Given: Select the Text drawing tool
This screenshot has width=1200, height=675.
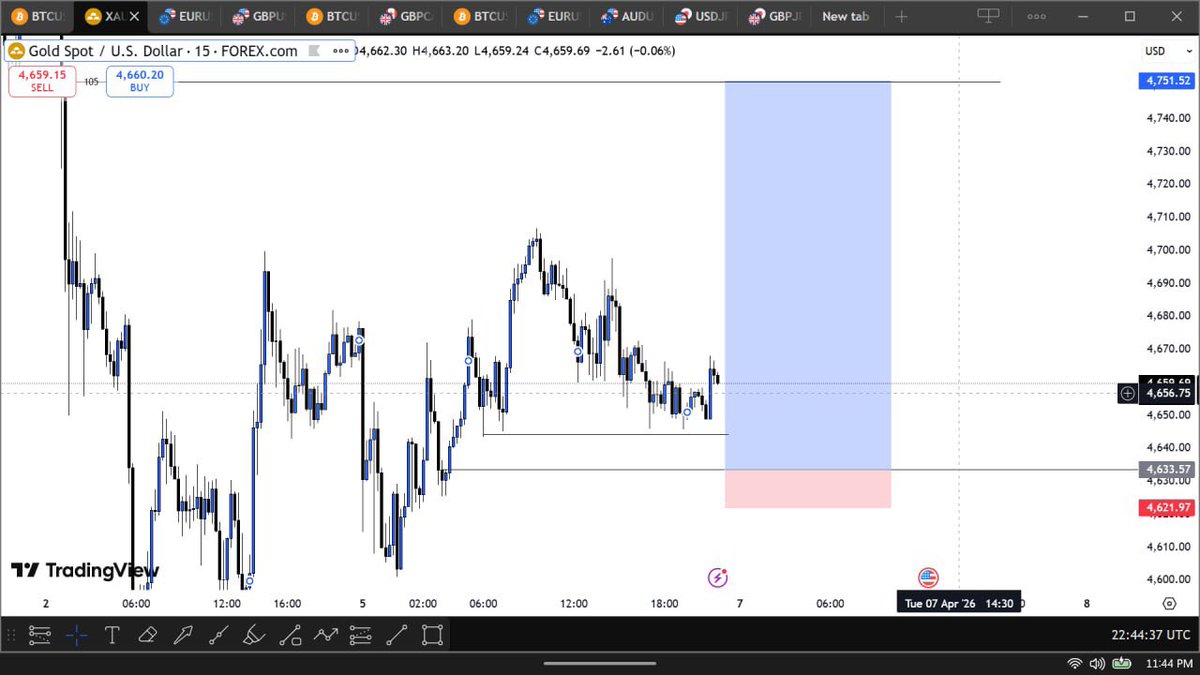Looking at the screenshot, I should click(112, 634).
